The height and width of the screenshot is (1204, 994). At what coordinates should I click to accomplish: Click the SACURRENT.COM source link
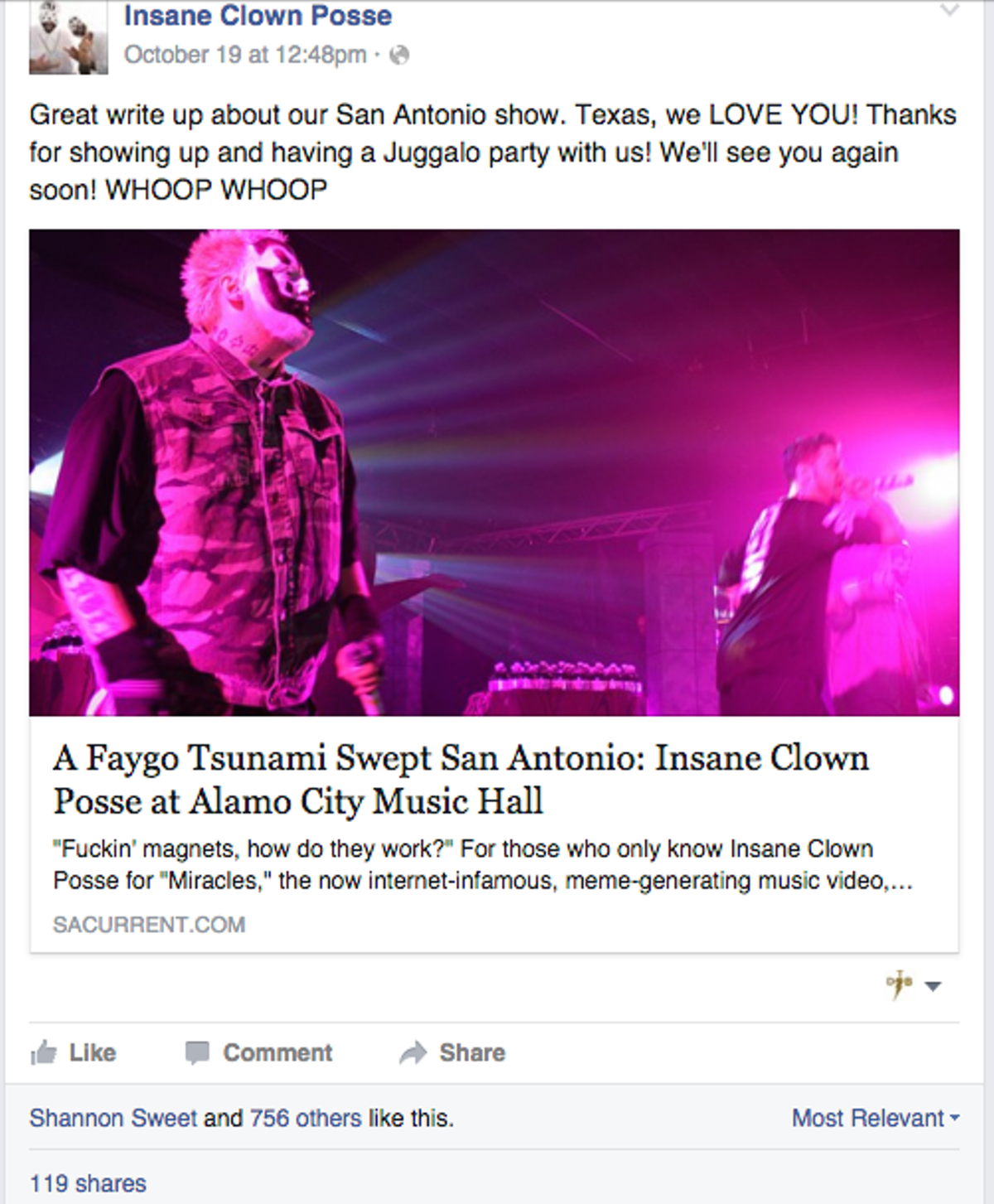pyautogui.click(x=149, y=924)
